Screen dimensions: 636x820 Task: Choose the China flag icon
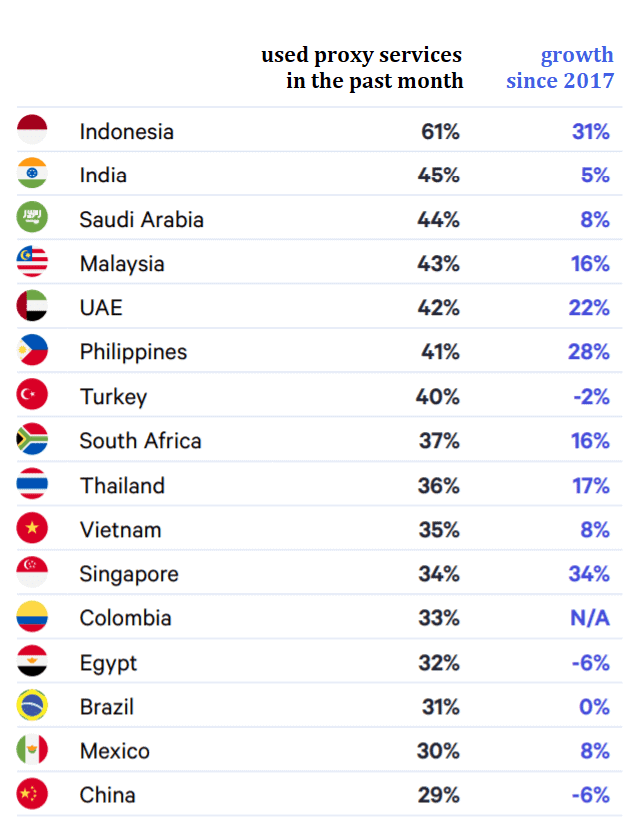pos(32,794)
